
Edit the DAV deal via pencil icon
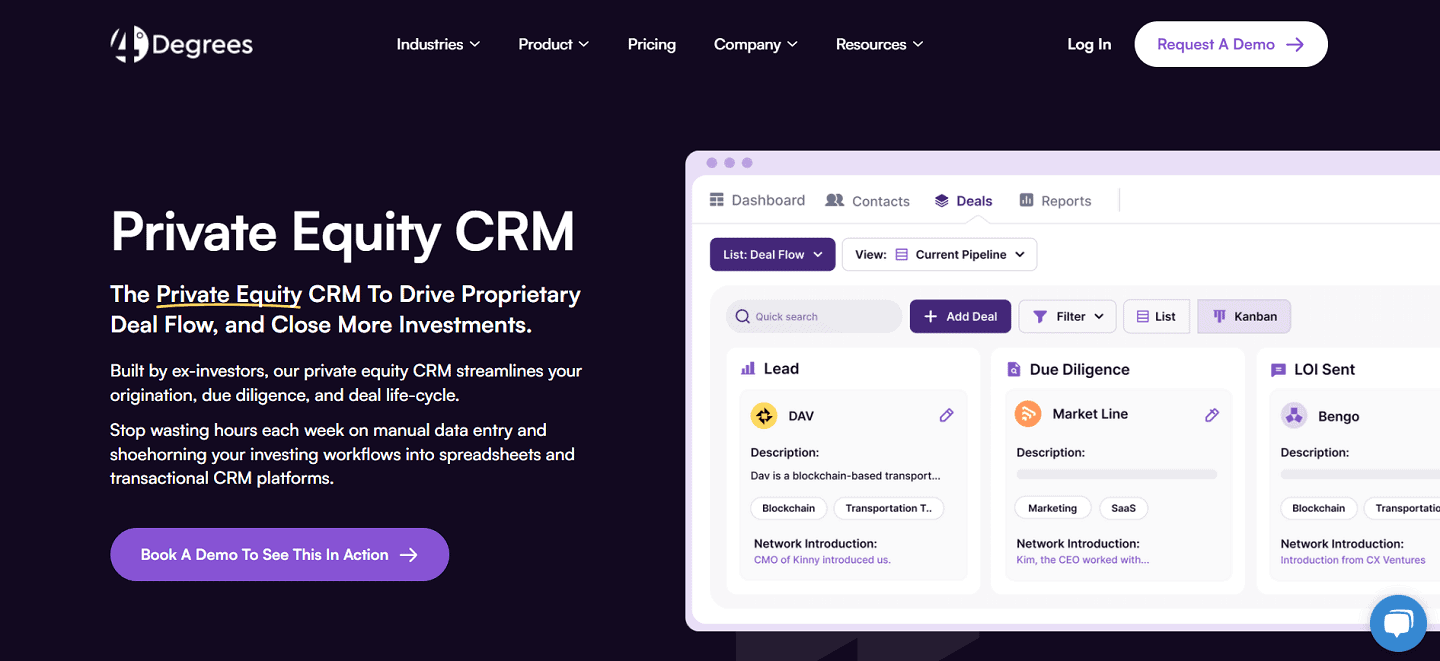[946, 414]
